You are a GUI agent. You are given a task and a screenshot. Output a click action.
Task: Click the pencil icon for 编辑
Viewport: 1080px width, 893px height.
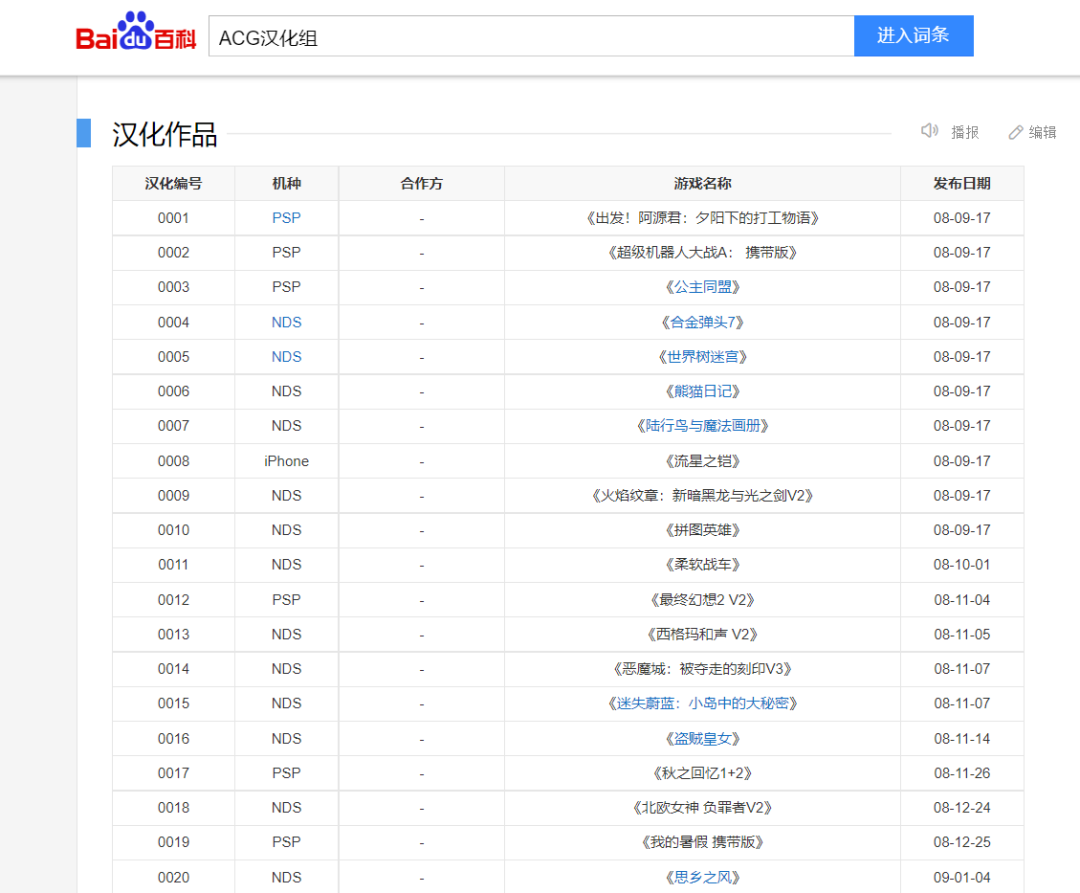1016,132
